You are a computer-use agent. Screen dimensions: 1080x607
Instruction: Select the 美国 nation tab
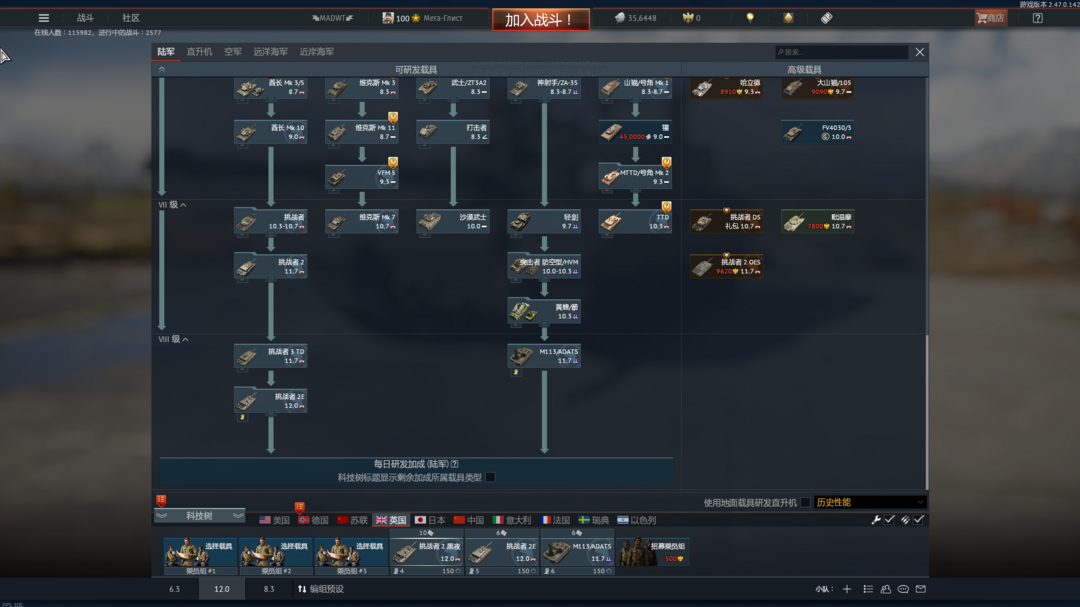click(x=274, y=520)
